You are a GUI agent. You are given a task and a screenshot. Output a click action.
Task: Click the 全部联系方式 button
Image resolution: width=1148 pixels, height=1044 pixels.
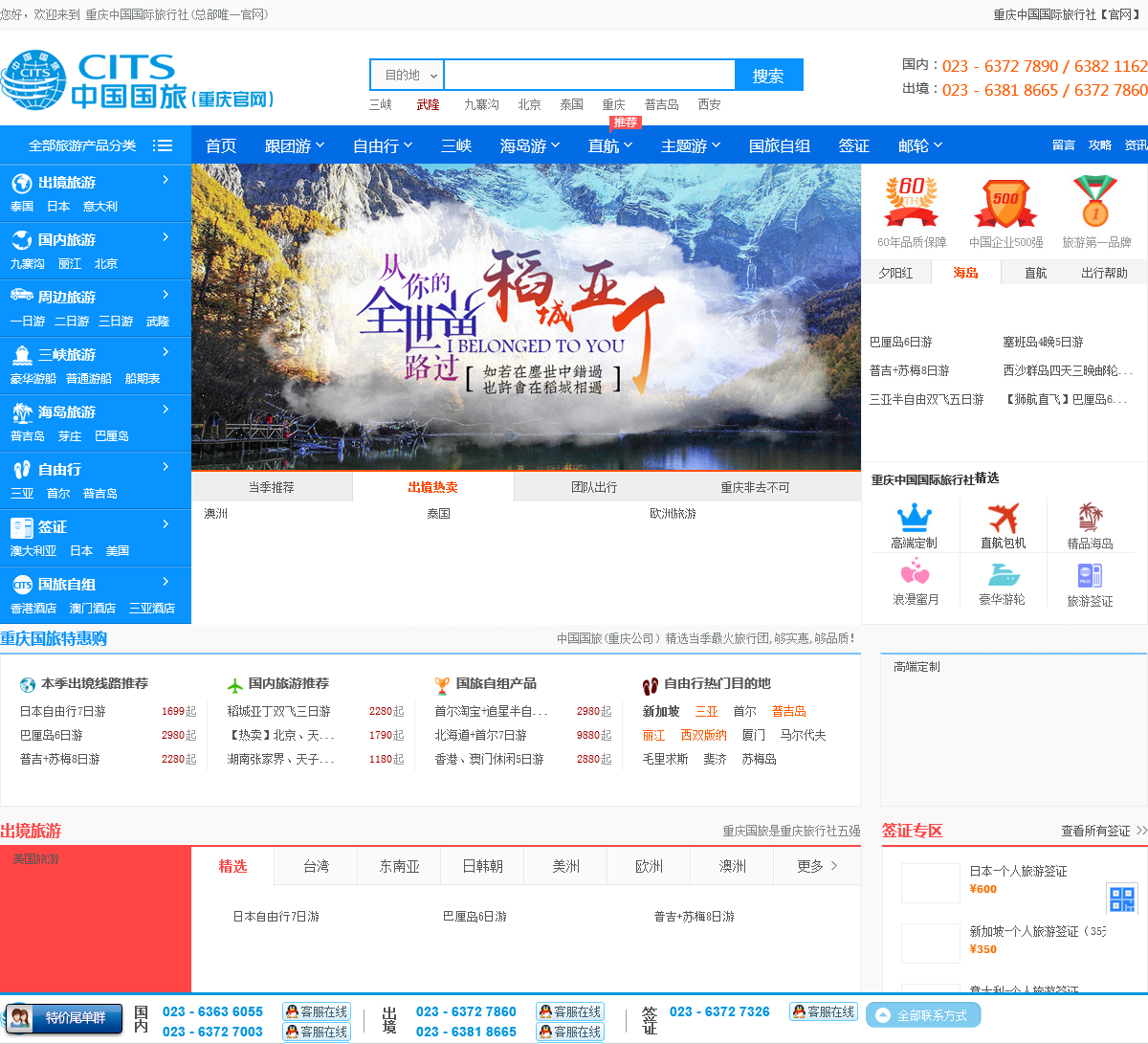point(923,1015)
